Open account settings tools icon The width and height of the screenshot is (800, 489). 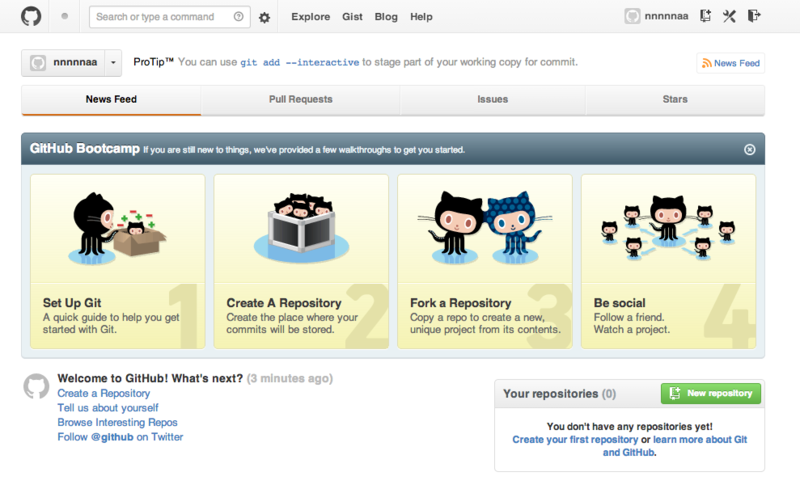coord(729,16)
